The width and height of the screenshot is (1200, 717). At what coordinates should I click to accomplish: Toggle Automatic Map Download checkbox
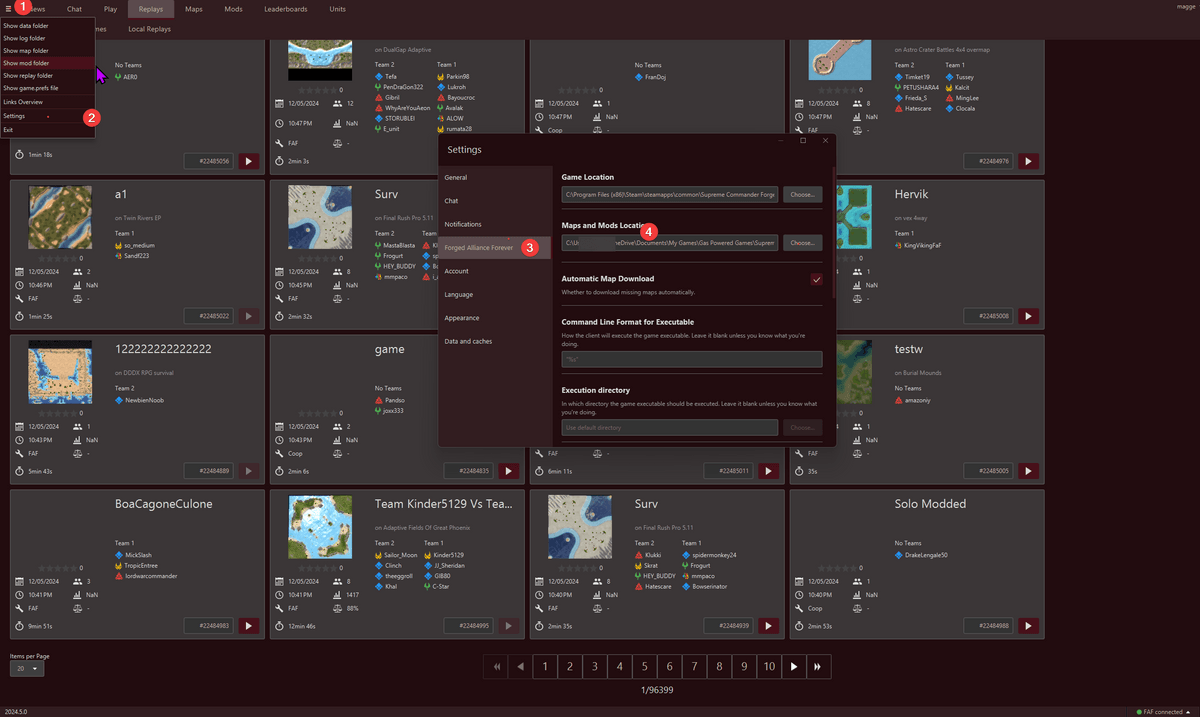(817, 279)
